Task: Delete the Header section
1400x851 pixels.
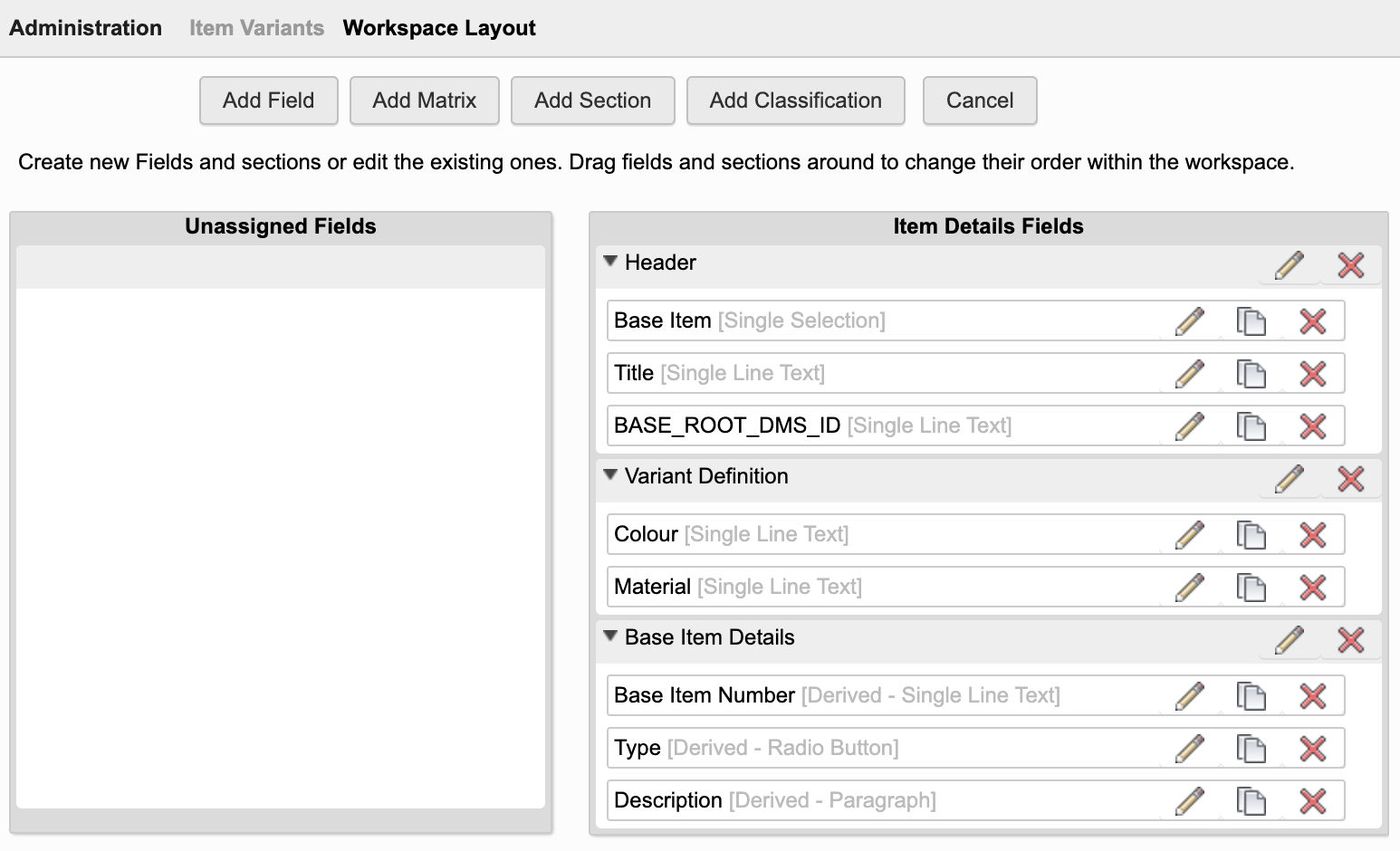Action: (x=1350, y=265)
